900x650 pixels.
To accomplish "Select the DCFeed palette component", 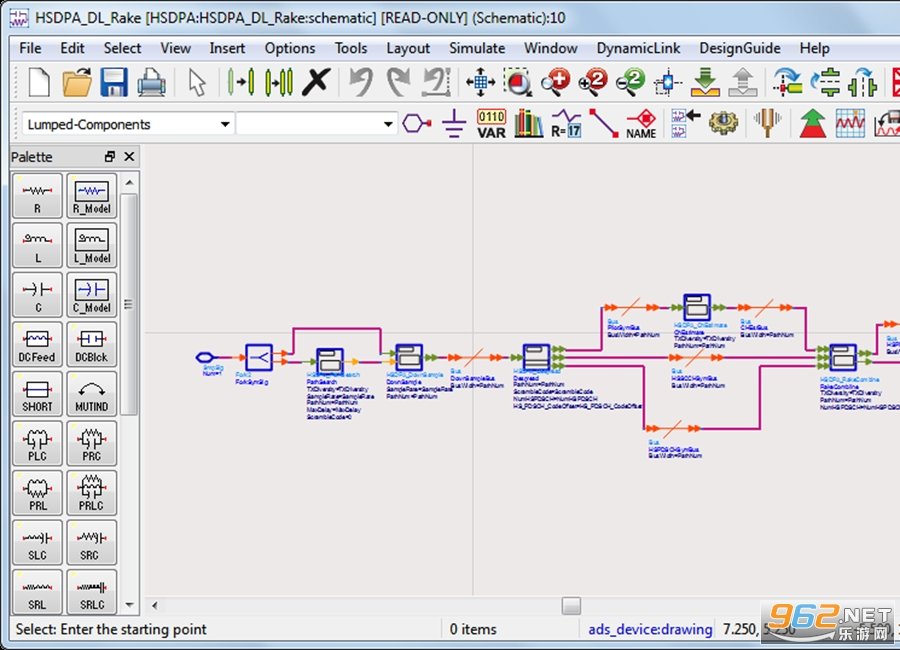I will (37, 344).
